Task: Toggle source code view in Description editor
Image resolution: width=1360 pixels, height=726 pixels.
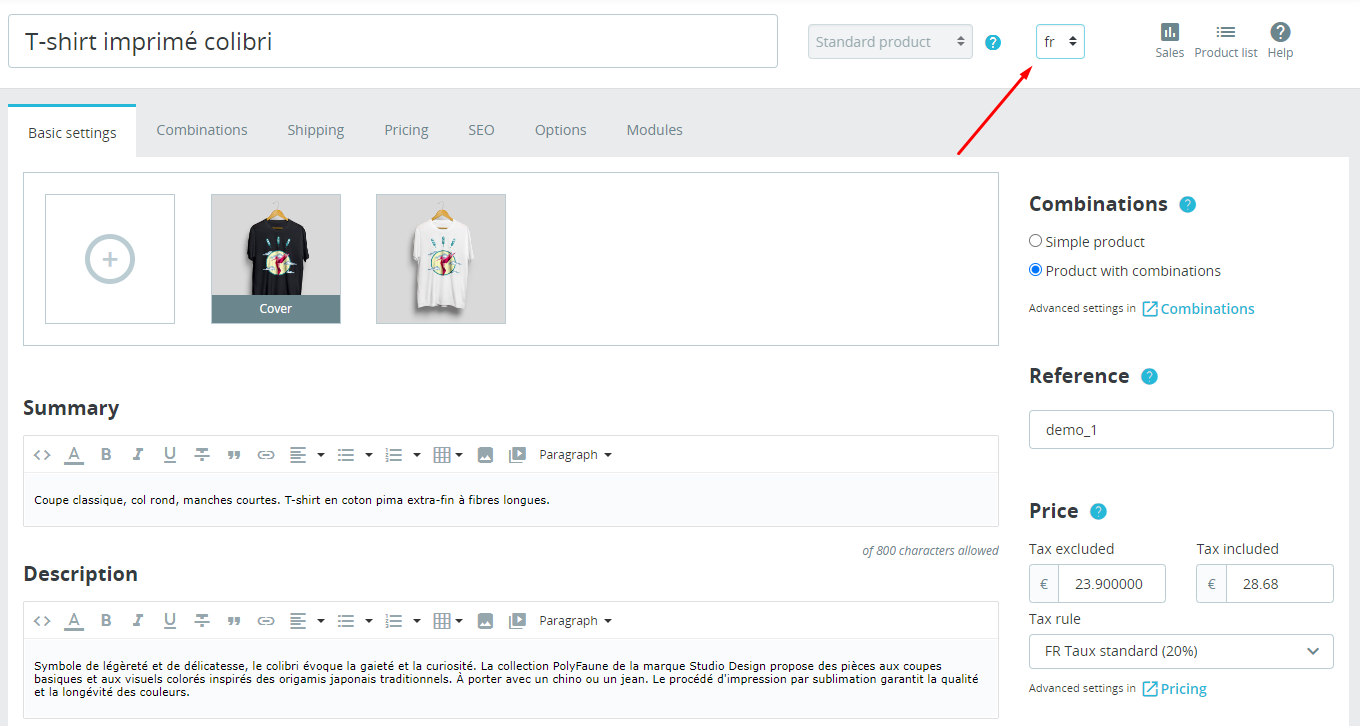Action: coord(42,621)
